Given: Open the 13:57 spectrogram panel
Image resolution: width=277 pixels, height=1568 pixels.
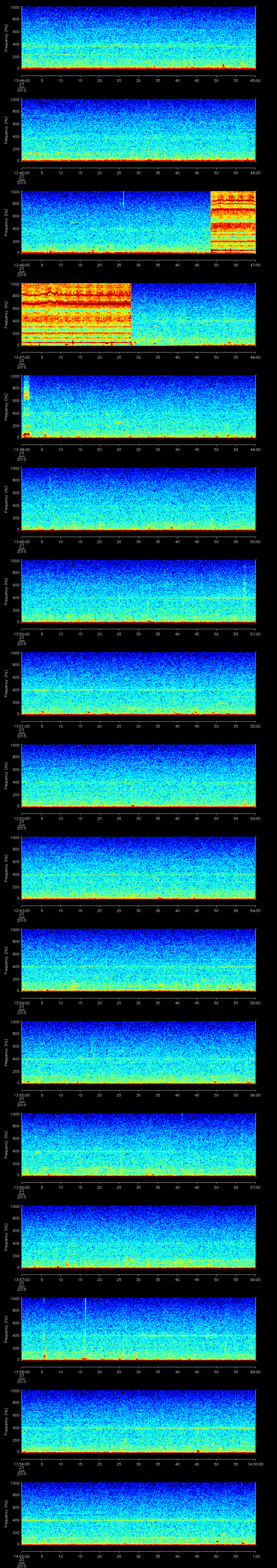Looking at the screenshot, I should 138,1237.
